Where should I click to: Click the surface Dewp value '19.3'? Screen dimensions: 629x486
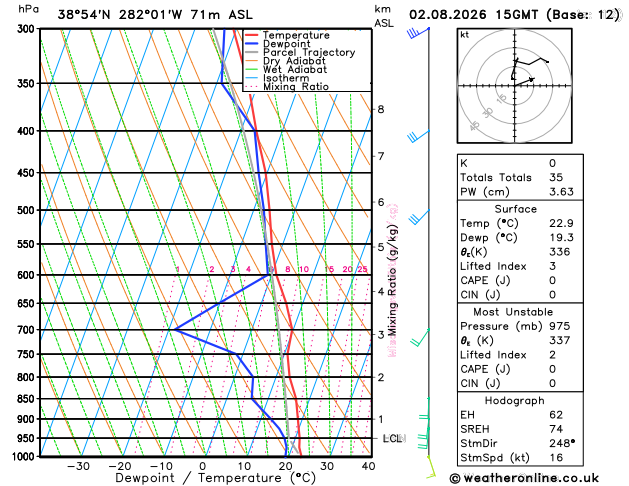(561, 237)
